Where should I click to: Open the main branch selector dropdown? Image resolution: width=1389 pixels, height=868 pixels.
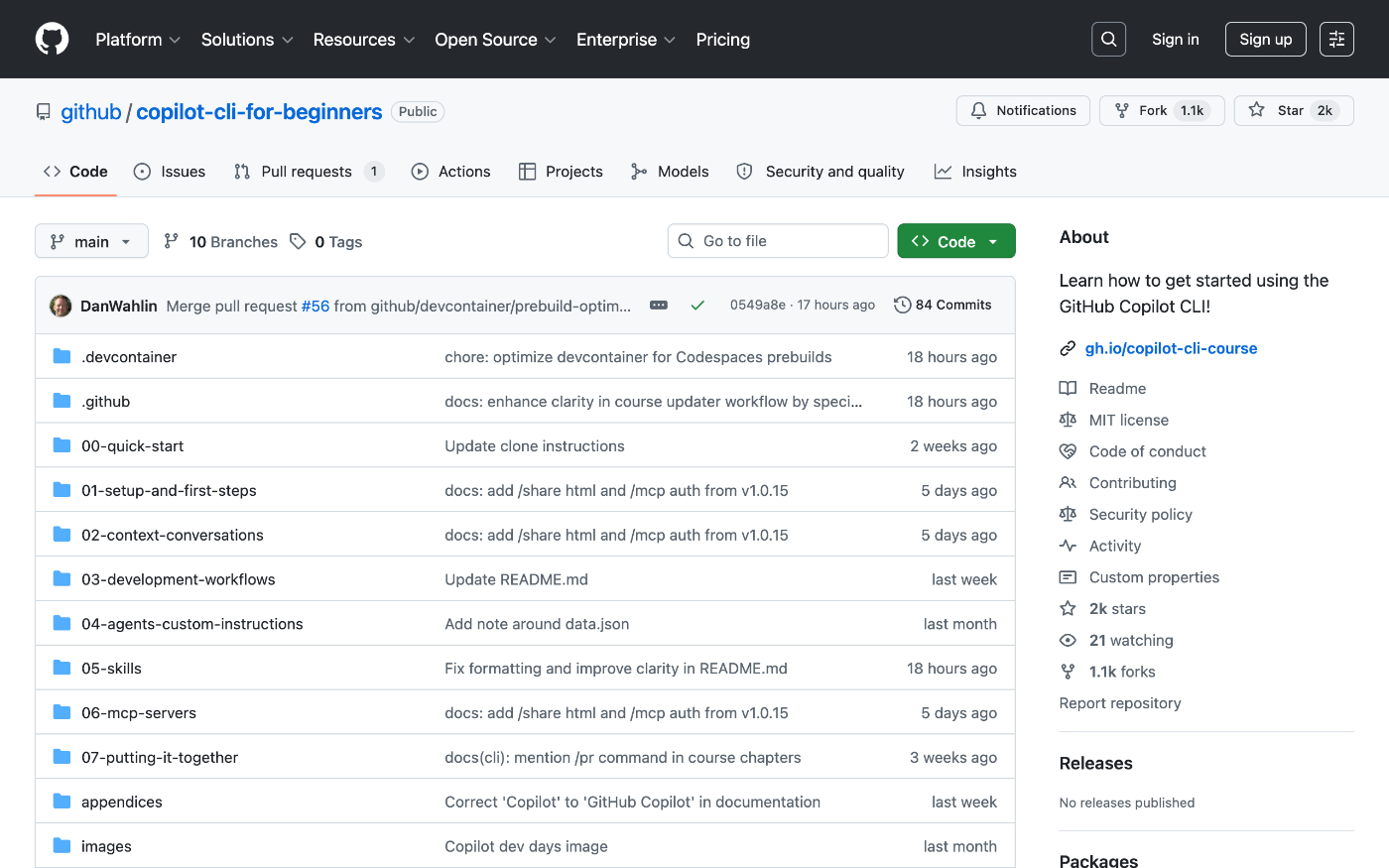[91, 241]
